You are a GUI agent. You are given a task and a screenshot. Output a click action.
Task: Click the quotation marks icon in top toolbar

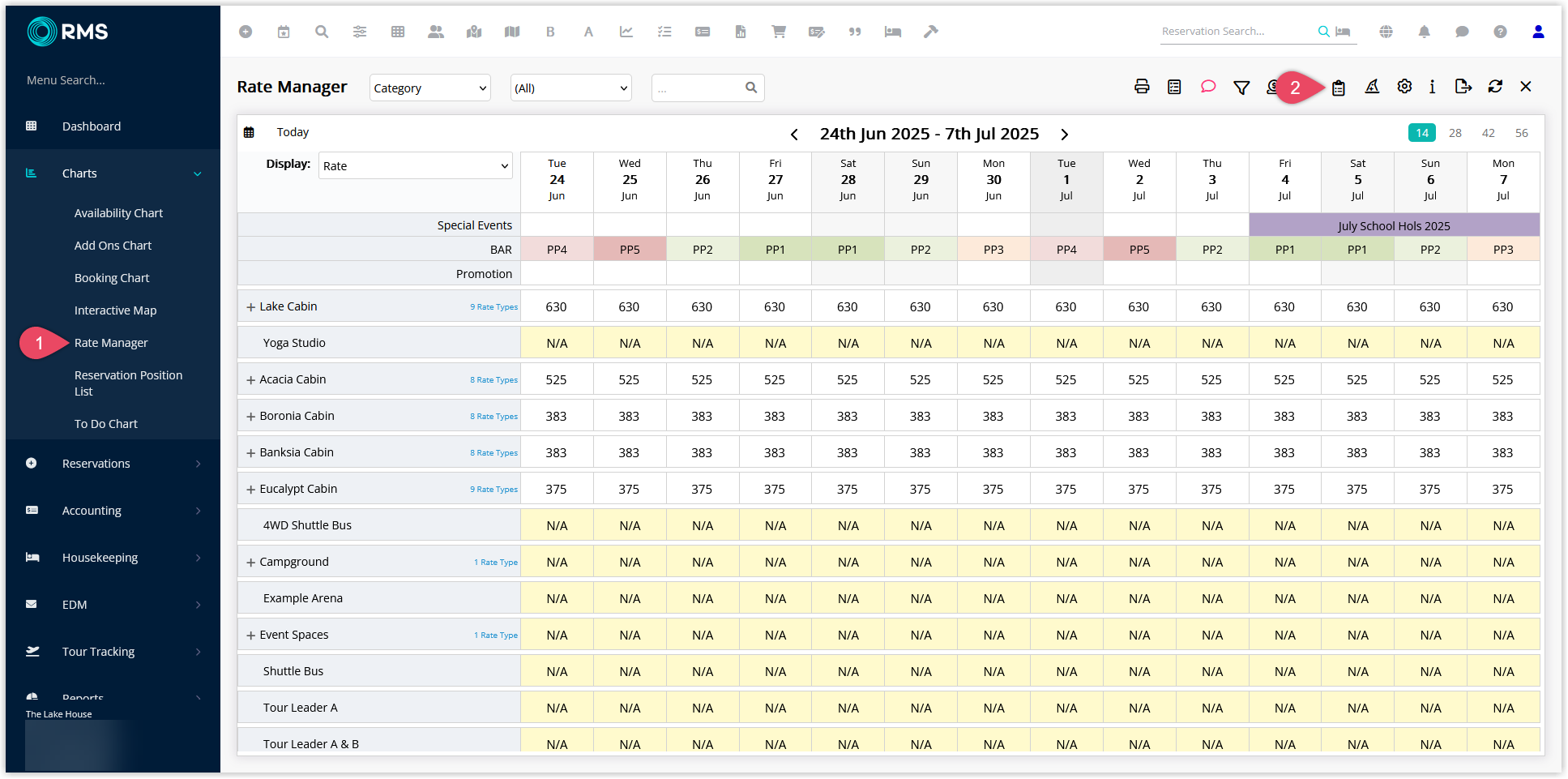pyautogui.click(x=855, y=32)
